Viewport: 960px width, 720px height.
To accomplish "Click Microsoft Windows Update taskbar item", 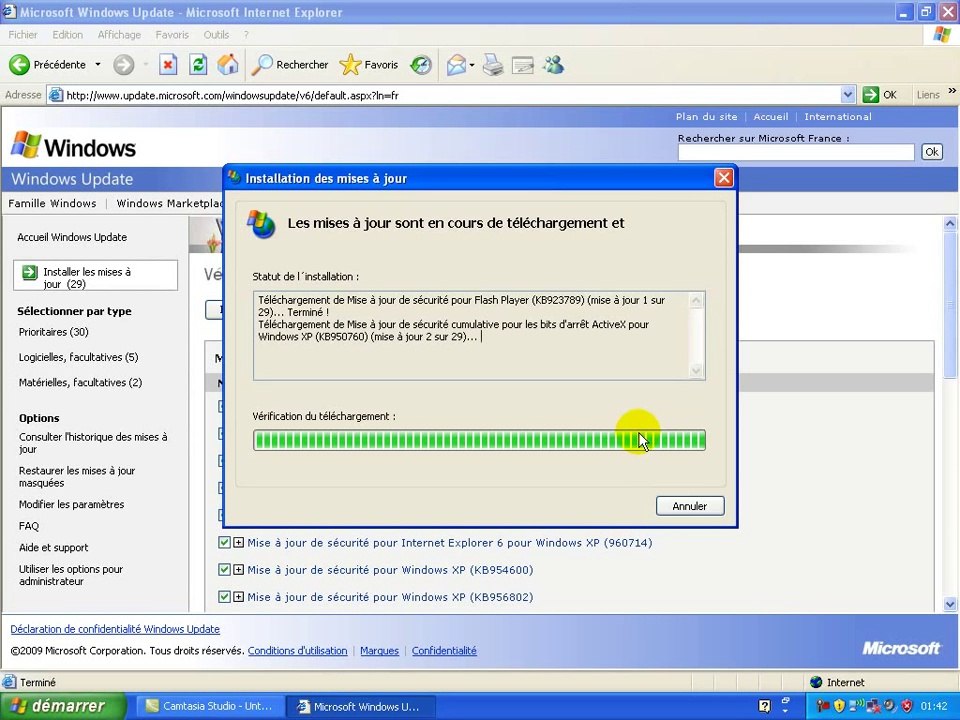I will tap(361, 706).
